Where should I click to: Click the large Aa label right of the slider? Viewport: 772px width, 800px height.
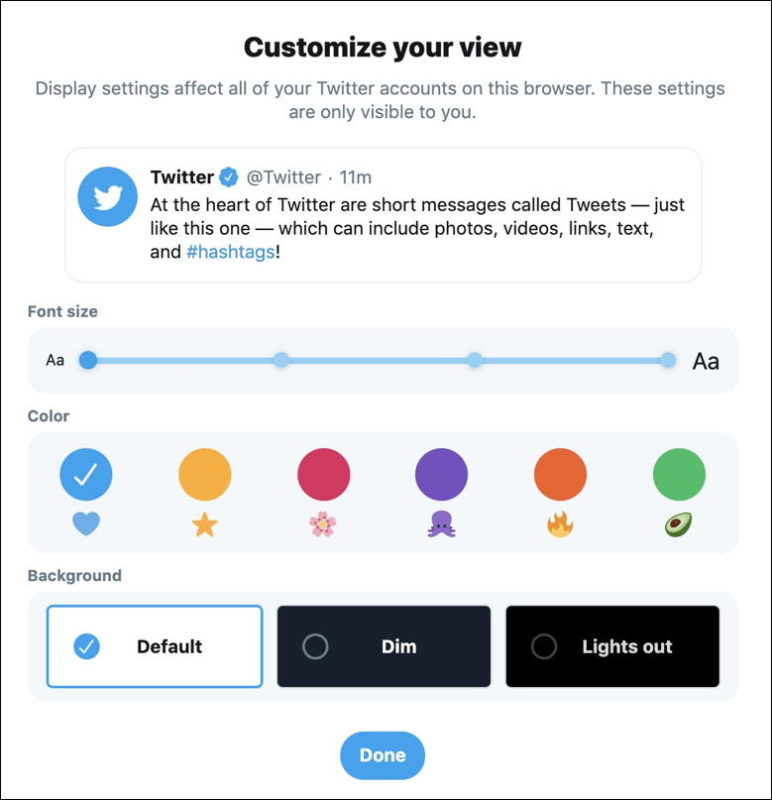point(707,360)
